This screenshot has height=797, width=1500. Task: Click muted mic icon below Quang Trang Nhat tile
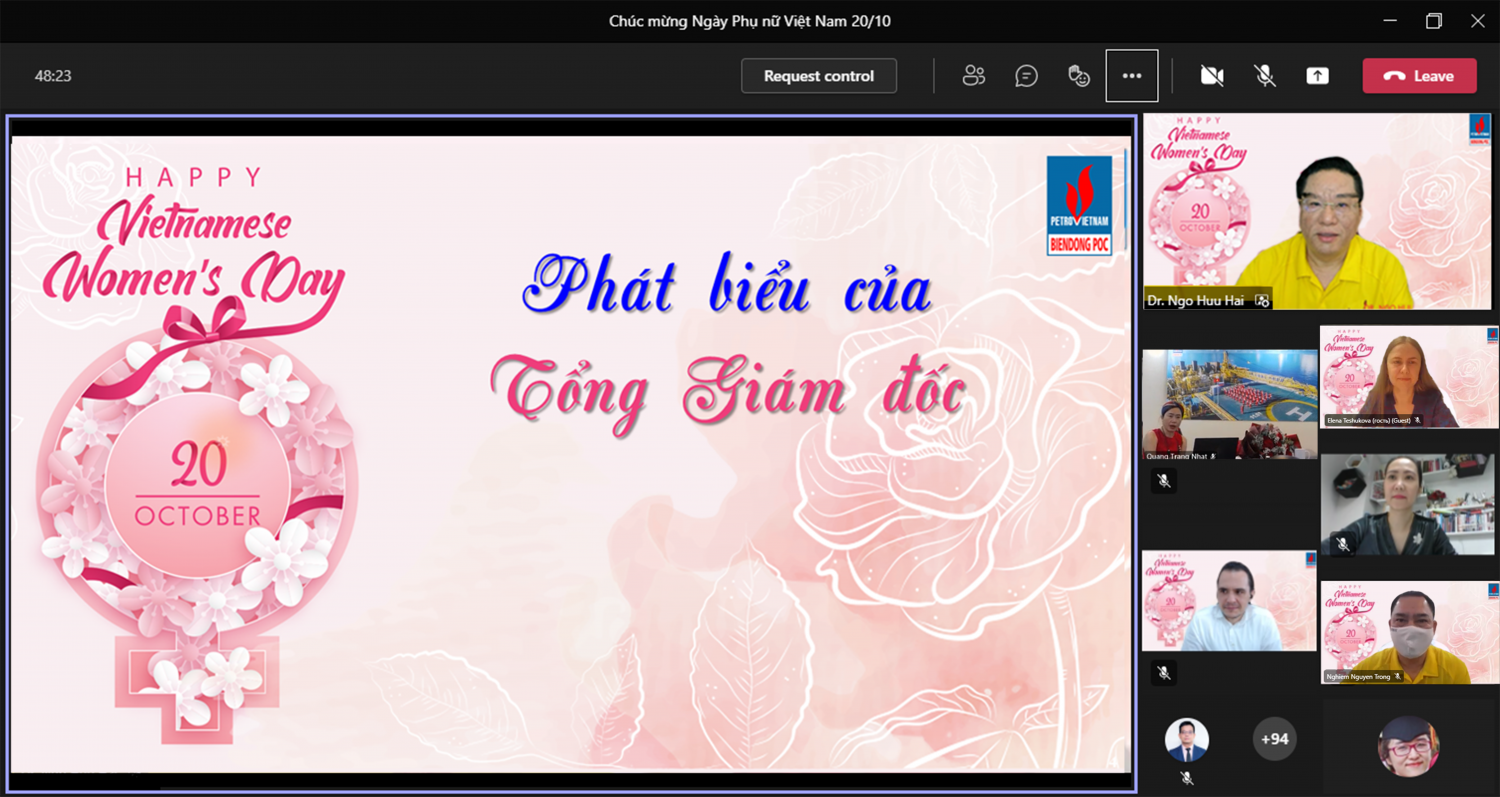pos(1163,481)
